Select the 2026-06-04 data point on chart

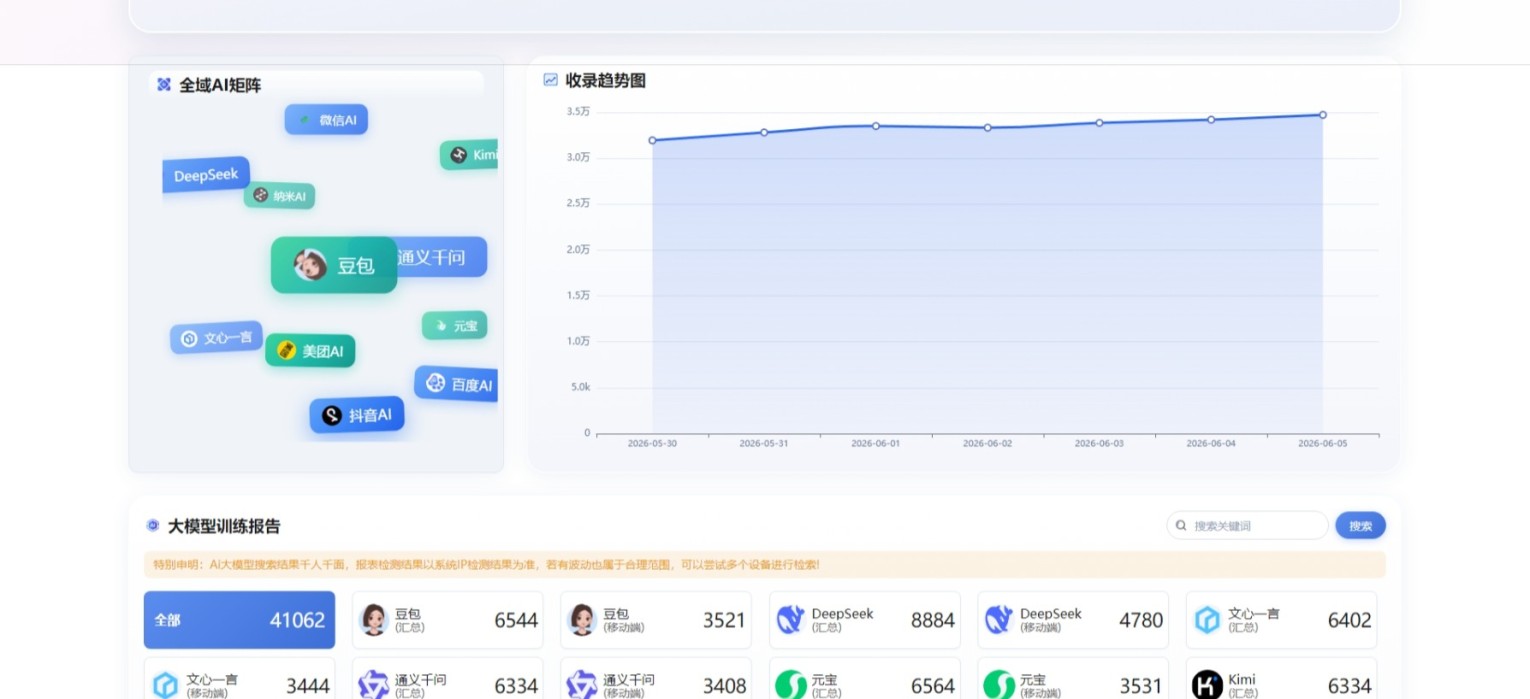1211,119
